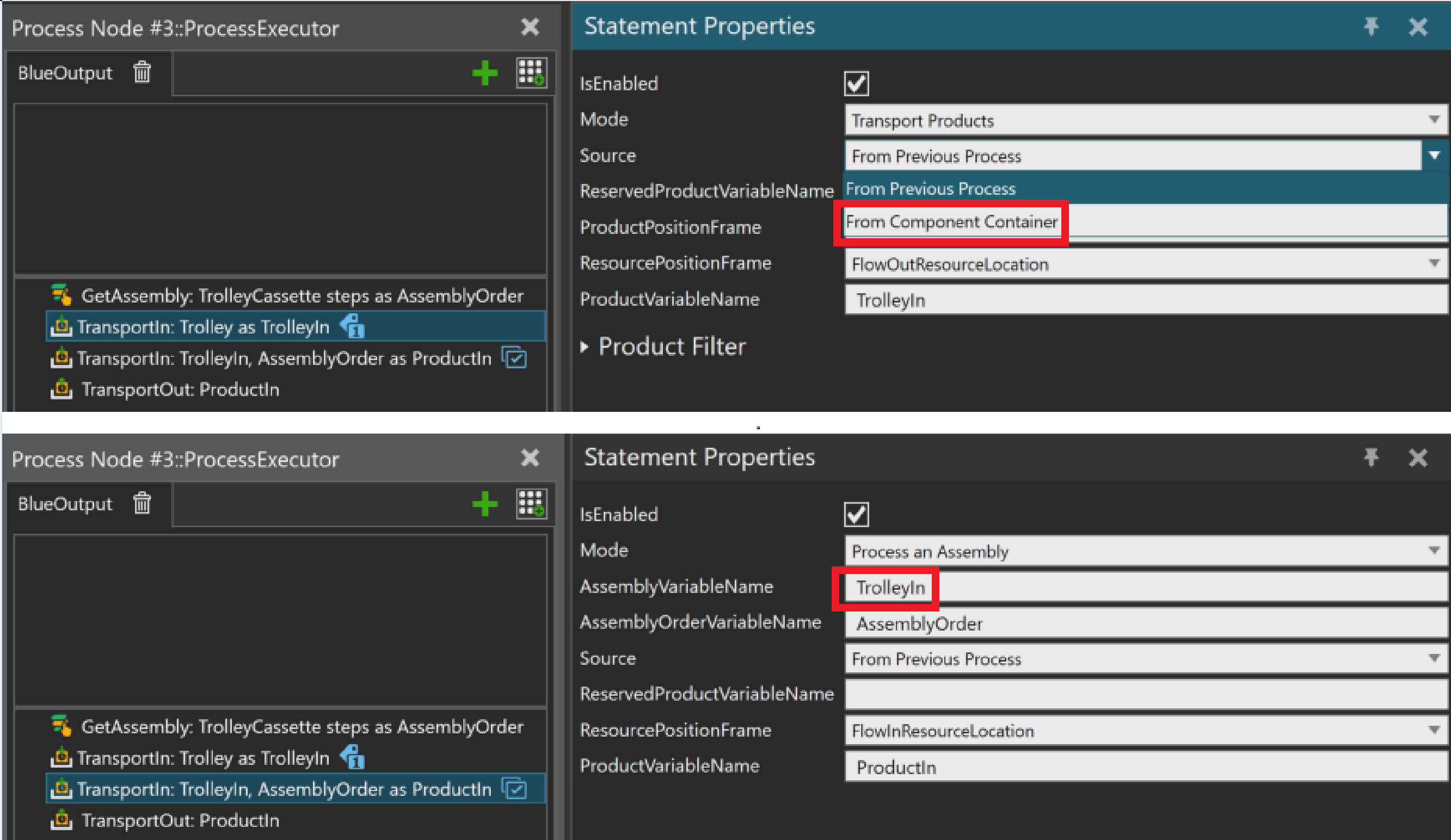Choose From Component Container option
This screenshot has height=840, width=1451.
(x=952, y=222)
